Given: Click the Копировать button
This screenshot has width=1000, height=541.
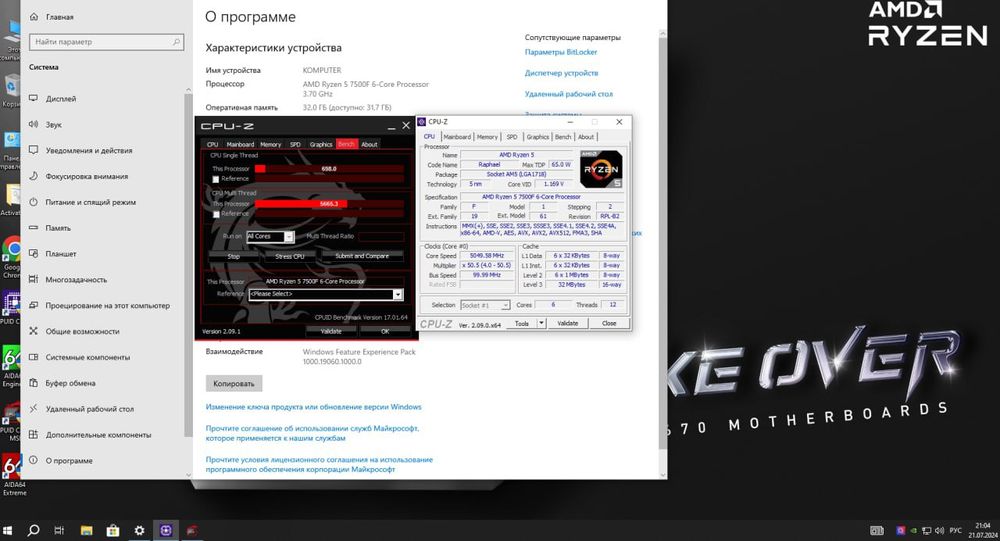Looking at the screenshot, I should [x=233, y=383].
